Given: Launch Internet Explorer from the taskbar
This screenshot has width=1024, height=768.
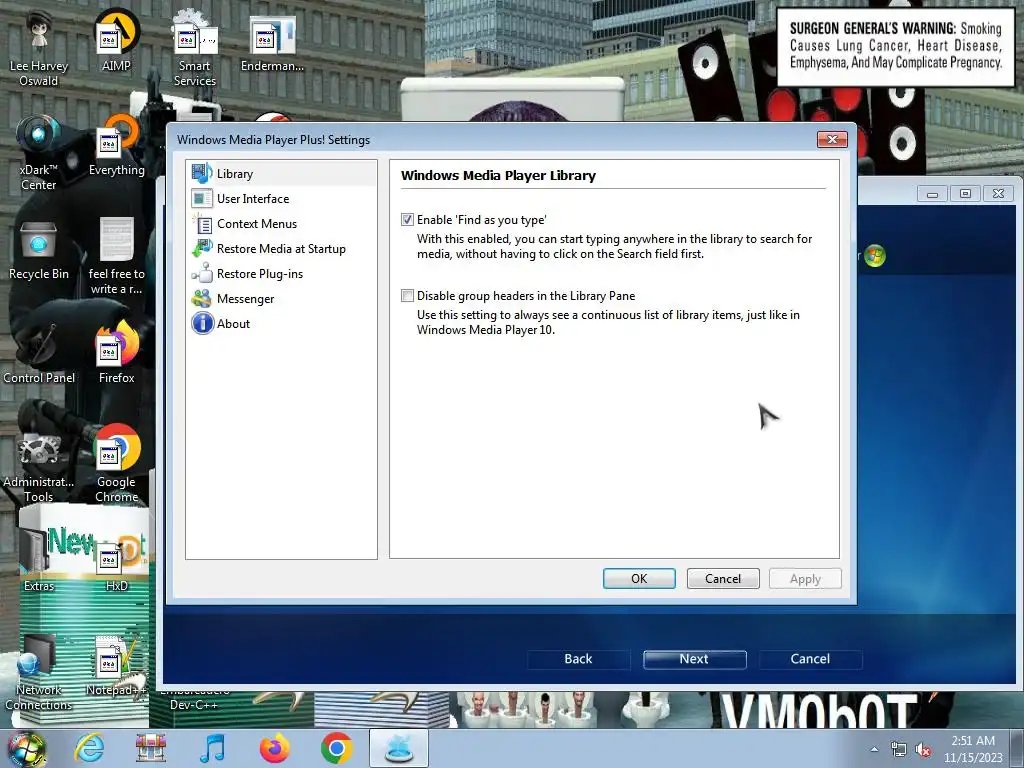Looking at the screenshot, I should (x=89, y=748).
